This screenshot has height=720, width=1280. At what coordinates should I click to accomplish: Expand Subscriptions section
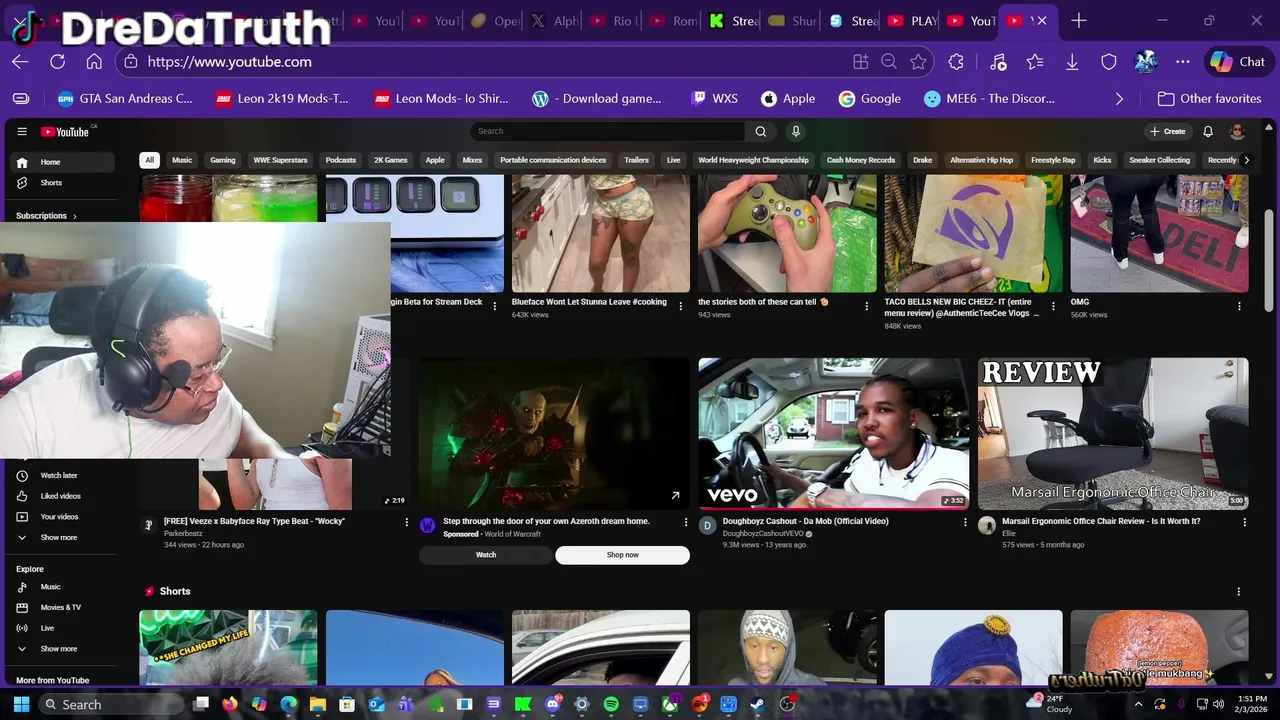[47, 216]
